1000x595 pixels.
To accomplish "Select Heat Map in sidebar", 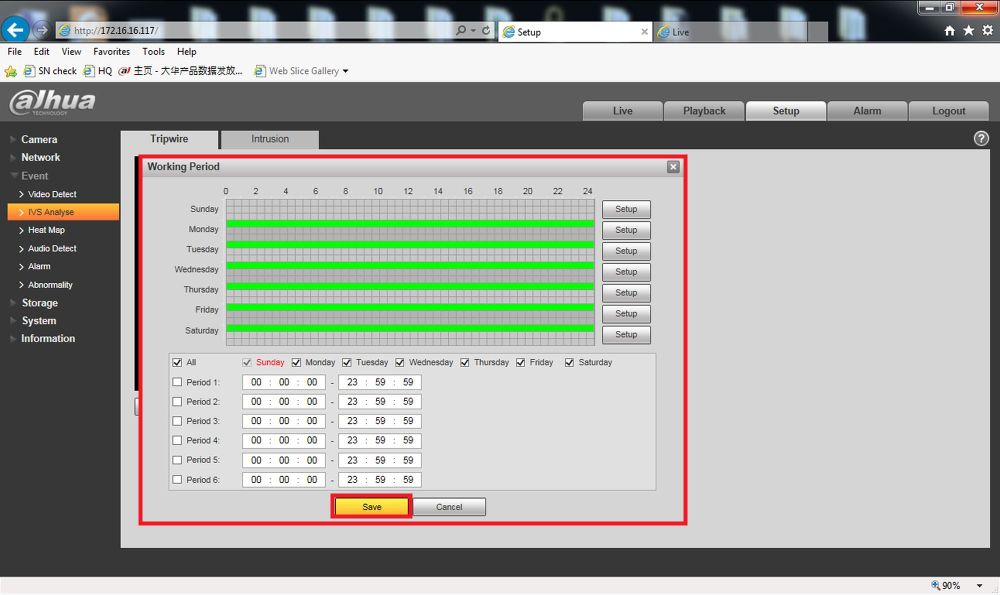I will coord(46,230).
